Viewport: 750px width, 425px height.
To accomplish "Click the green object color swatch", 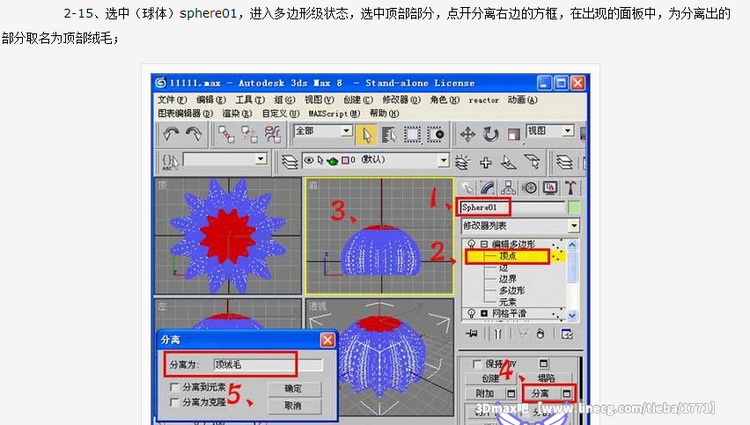I will pyautogui.click(x=574, y=207).
